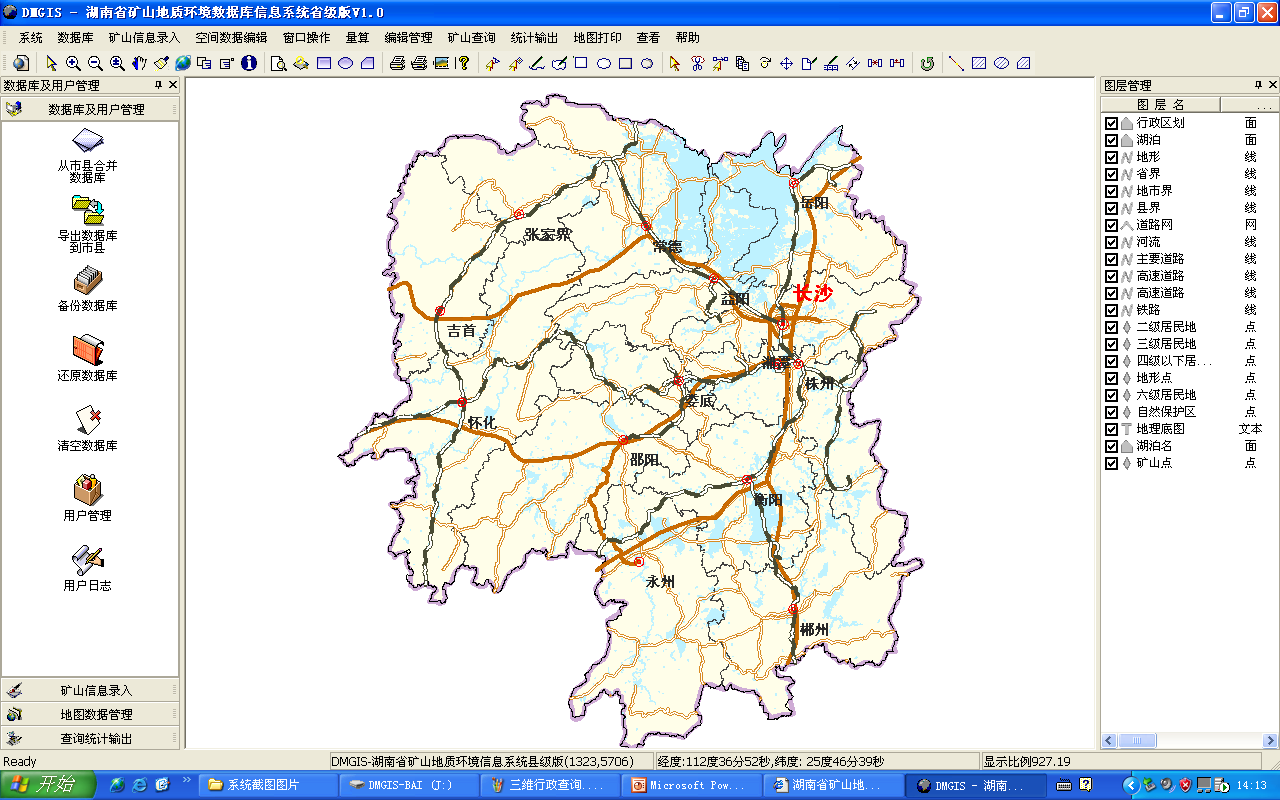Image resolution: width=1280 pixels, height=800 pixels.
Task: Select the zoom out magnifier tool
Action: click(x=95, y=63)
